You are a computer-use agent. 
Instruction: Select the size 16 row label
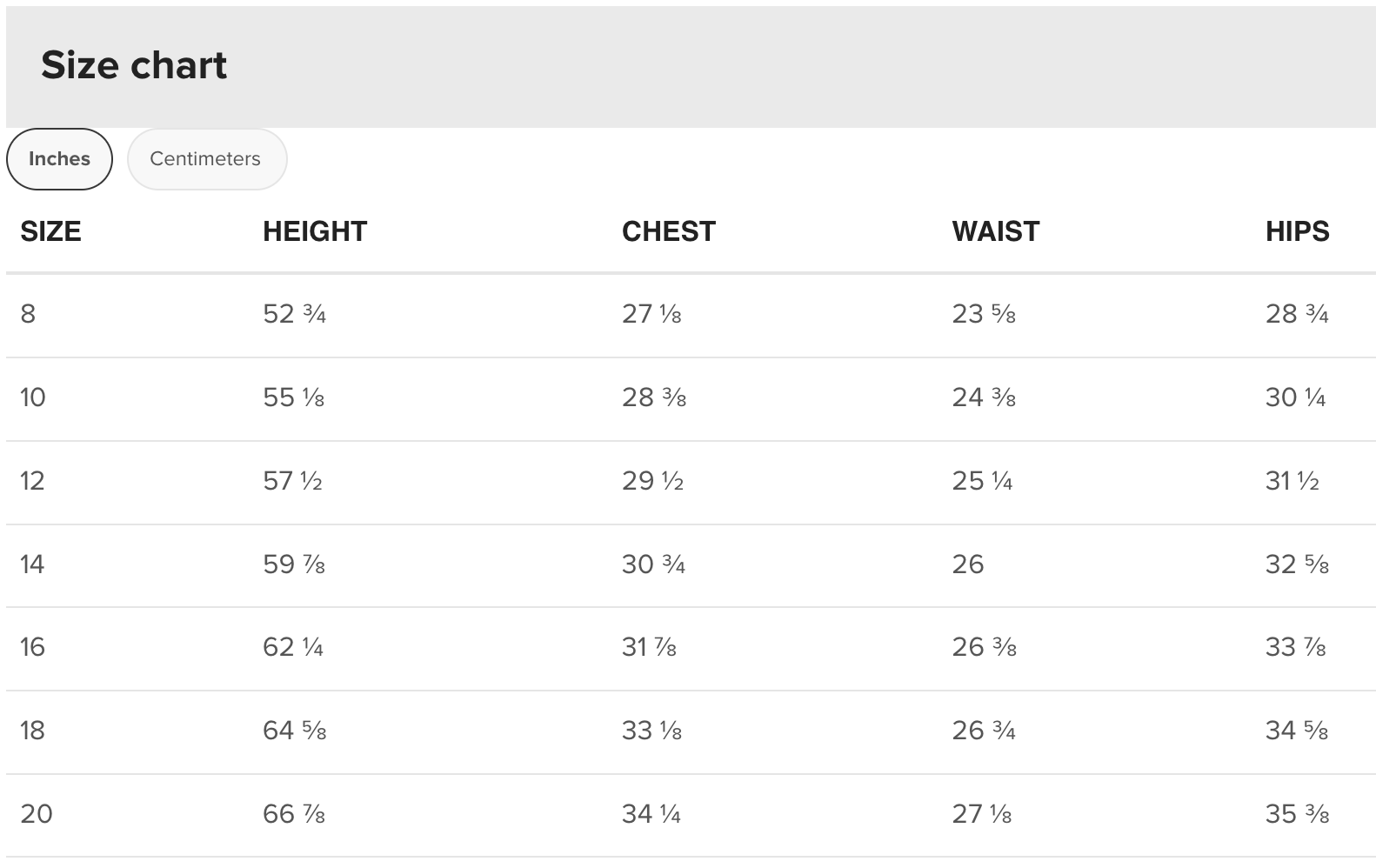(x=32, y=647)
